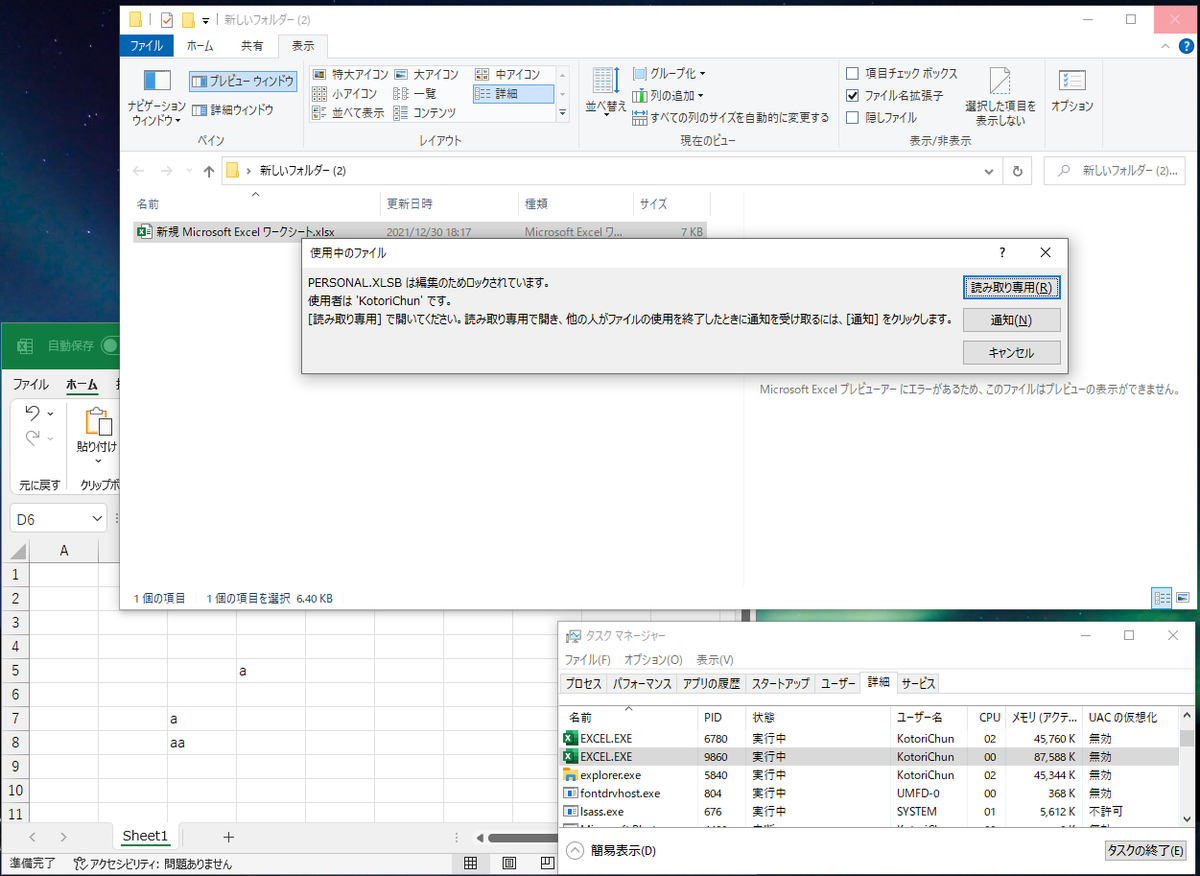Viewport: 1200px width, 876px height.
Task: Select 詳細 layout in ribbon
Action: tap(513, 94)
